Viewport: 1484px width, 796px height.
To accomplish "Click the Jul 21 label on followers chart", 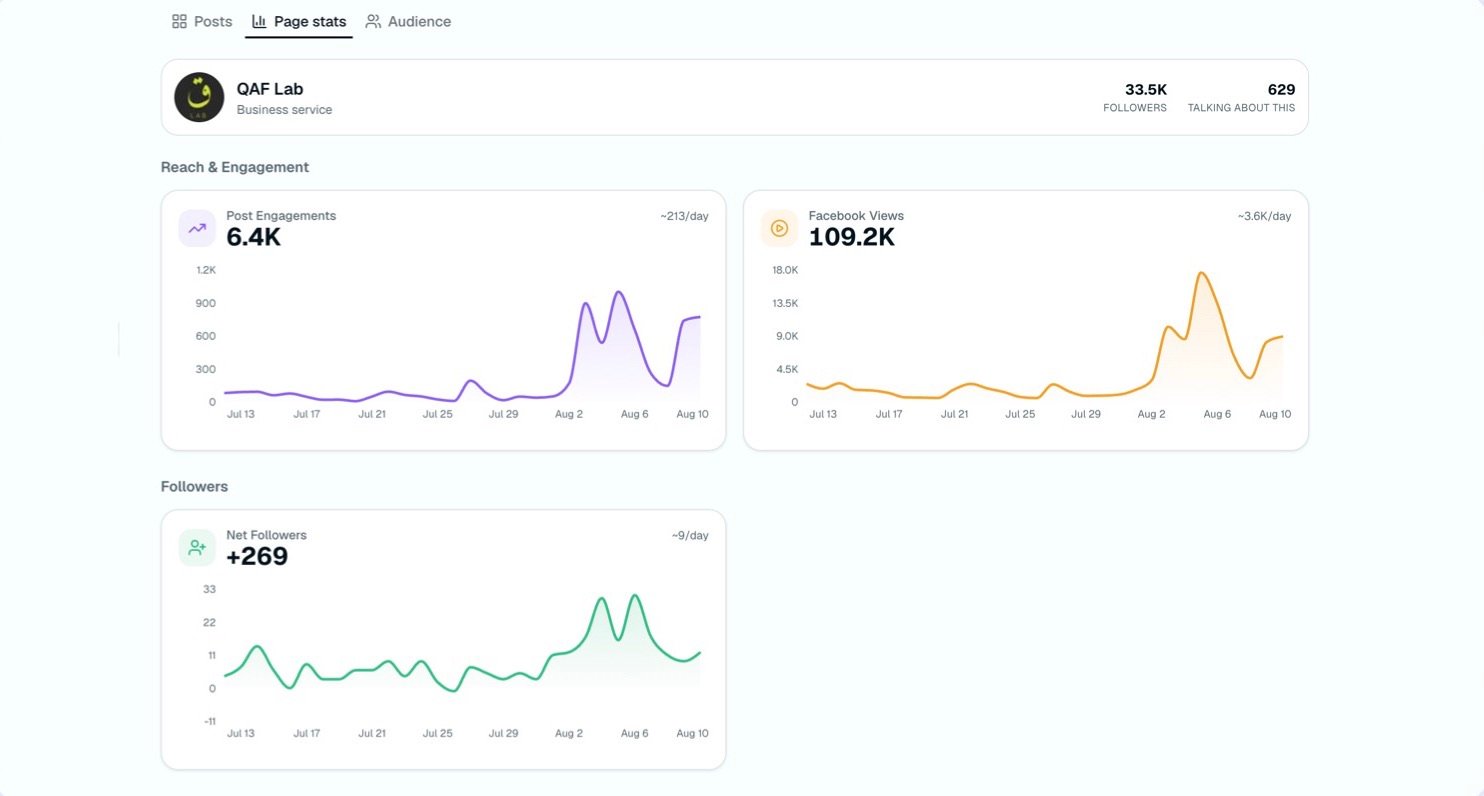I will pyautogui.click(x=372, y=733).
